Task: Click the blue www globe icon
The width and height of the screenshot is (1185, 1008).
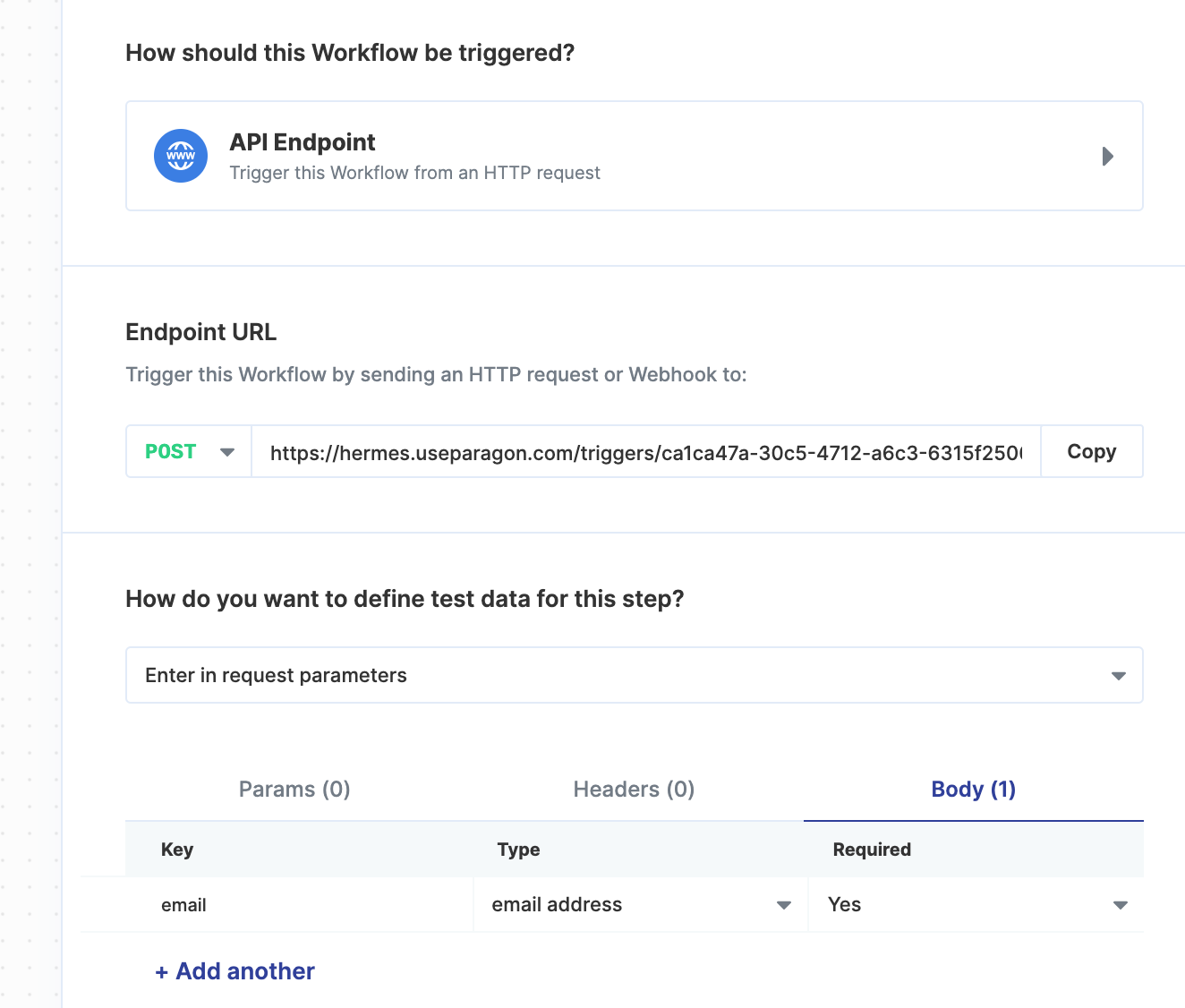Action: coord(181,156)
